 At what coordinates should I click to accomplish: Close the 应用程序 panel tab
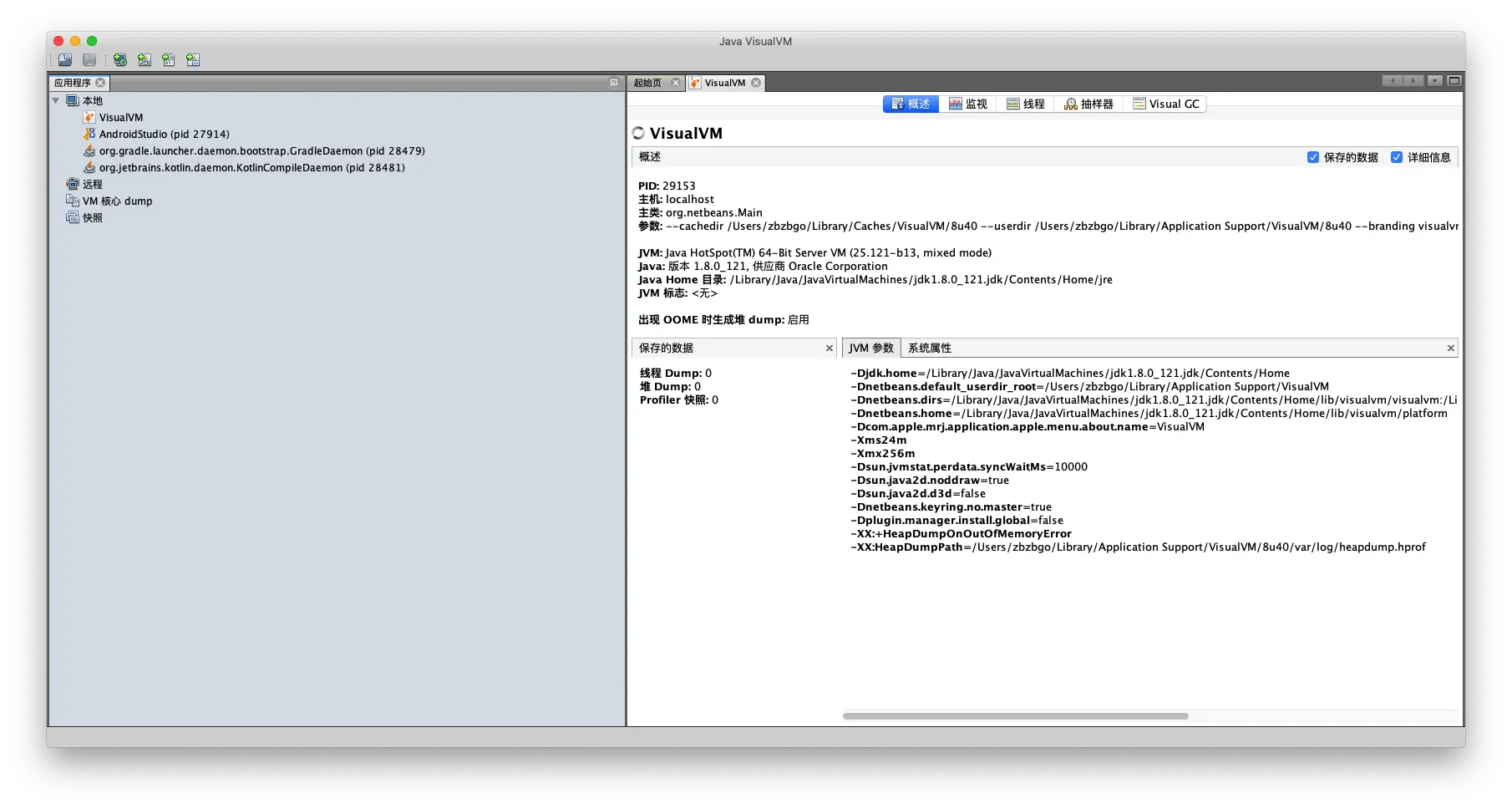tap(100, 83)
